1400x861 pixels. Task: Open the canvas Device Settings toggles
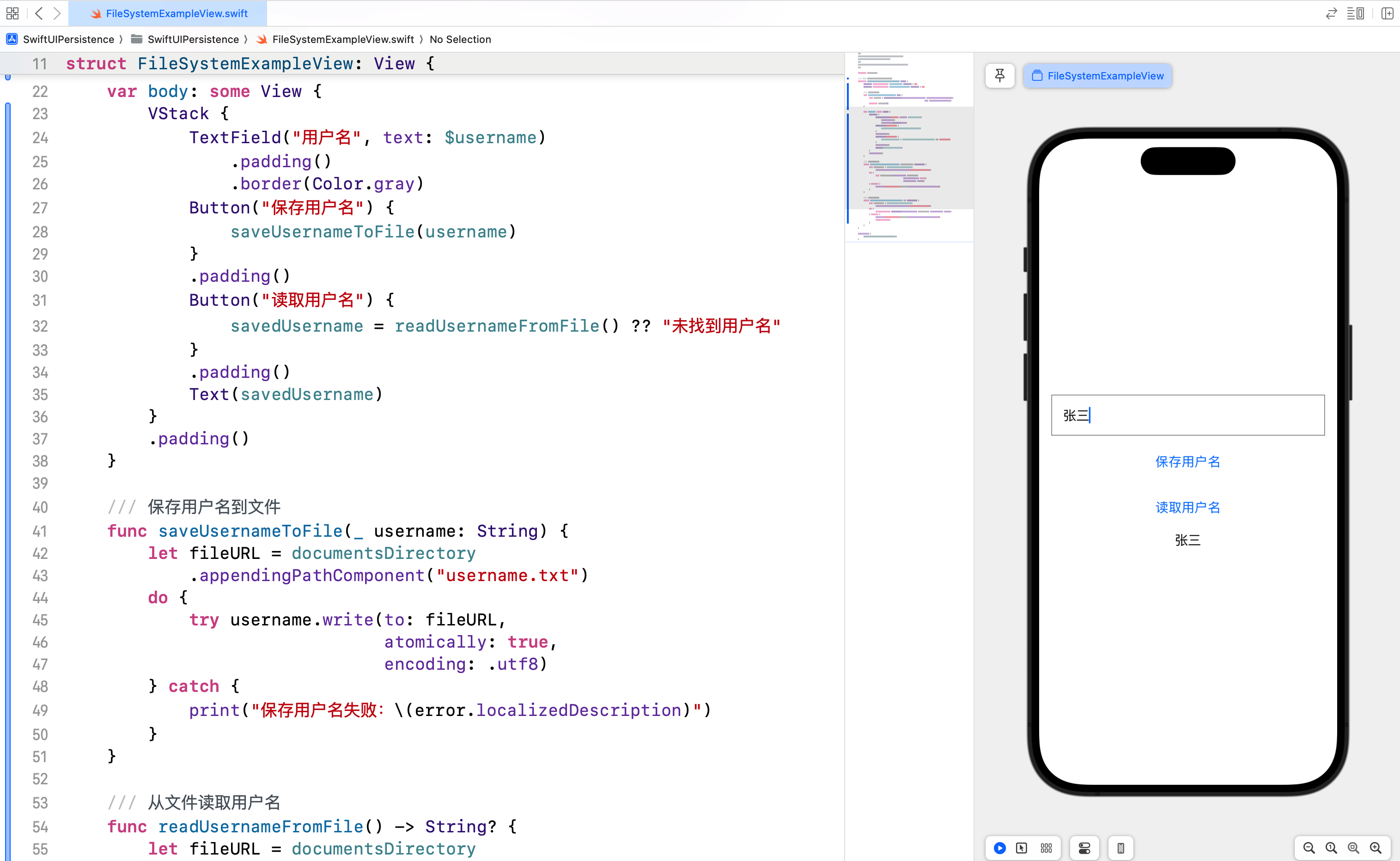tap(1084, 849)
